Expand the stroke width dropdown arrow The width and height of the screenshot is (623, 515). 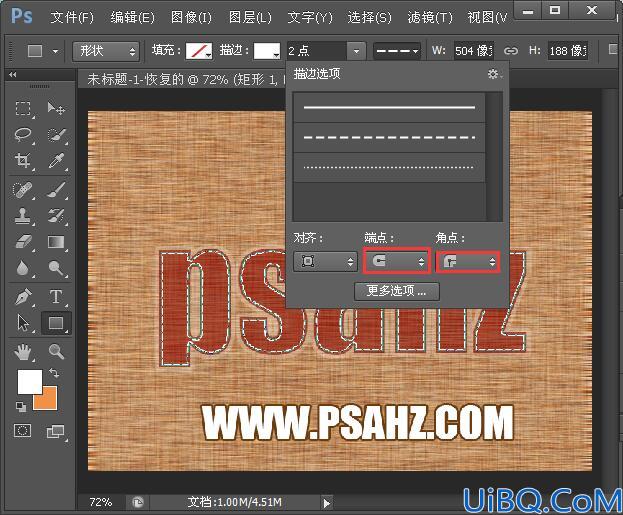(x=356, y=51)
